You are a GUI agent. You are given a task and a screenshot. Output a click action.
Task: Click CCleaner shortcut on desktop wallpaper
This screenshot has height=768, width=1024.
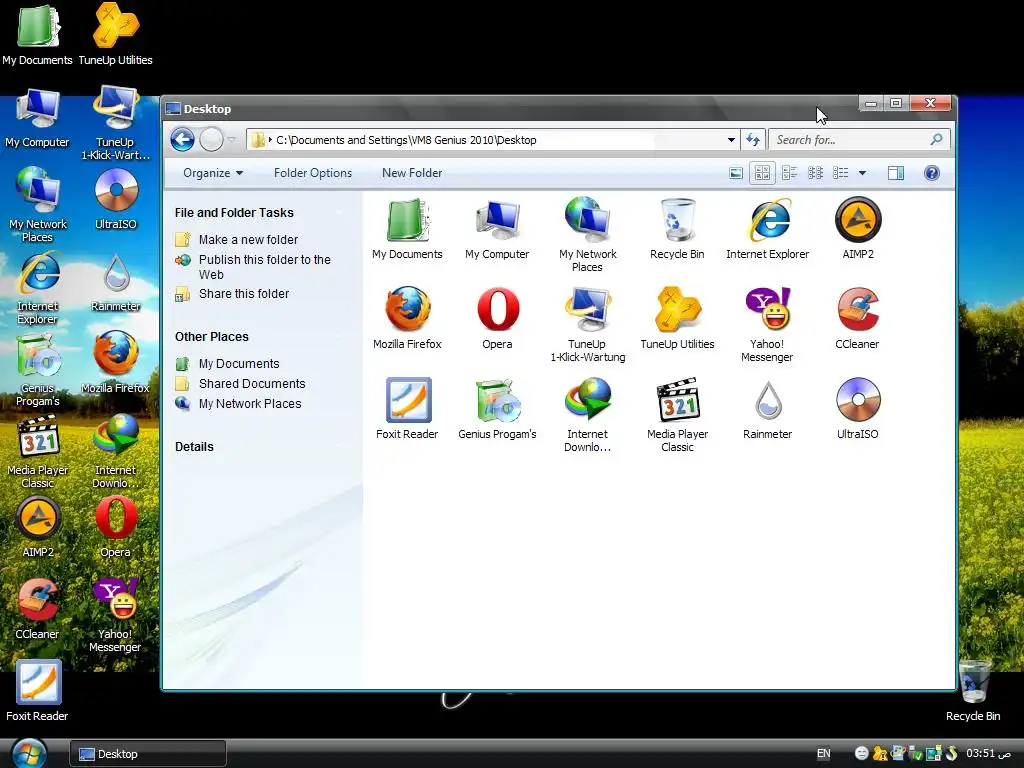pyautogui.click(x=37, y=609)
